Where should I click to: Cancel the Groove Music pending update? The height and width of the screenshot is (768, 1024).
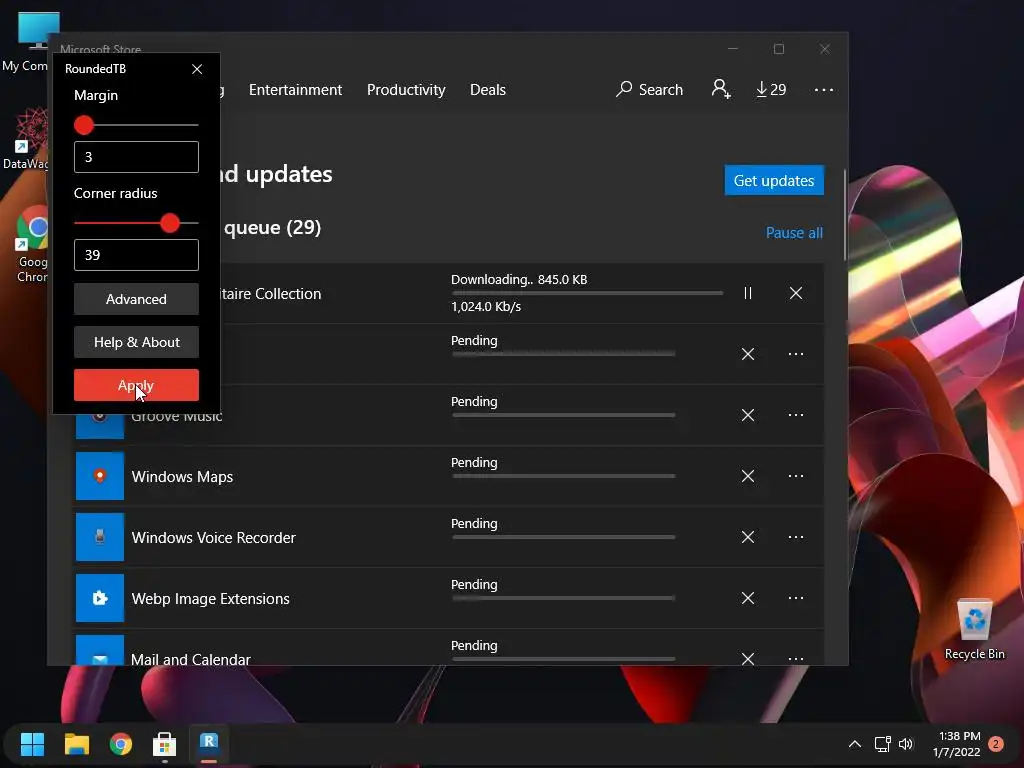click(748, 415)
